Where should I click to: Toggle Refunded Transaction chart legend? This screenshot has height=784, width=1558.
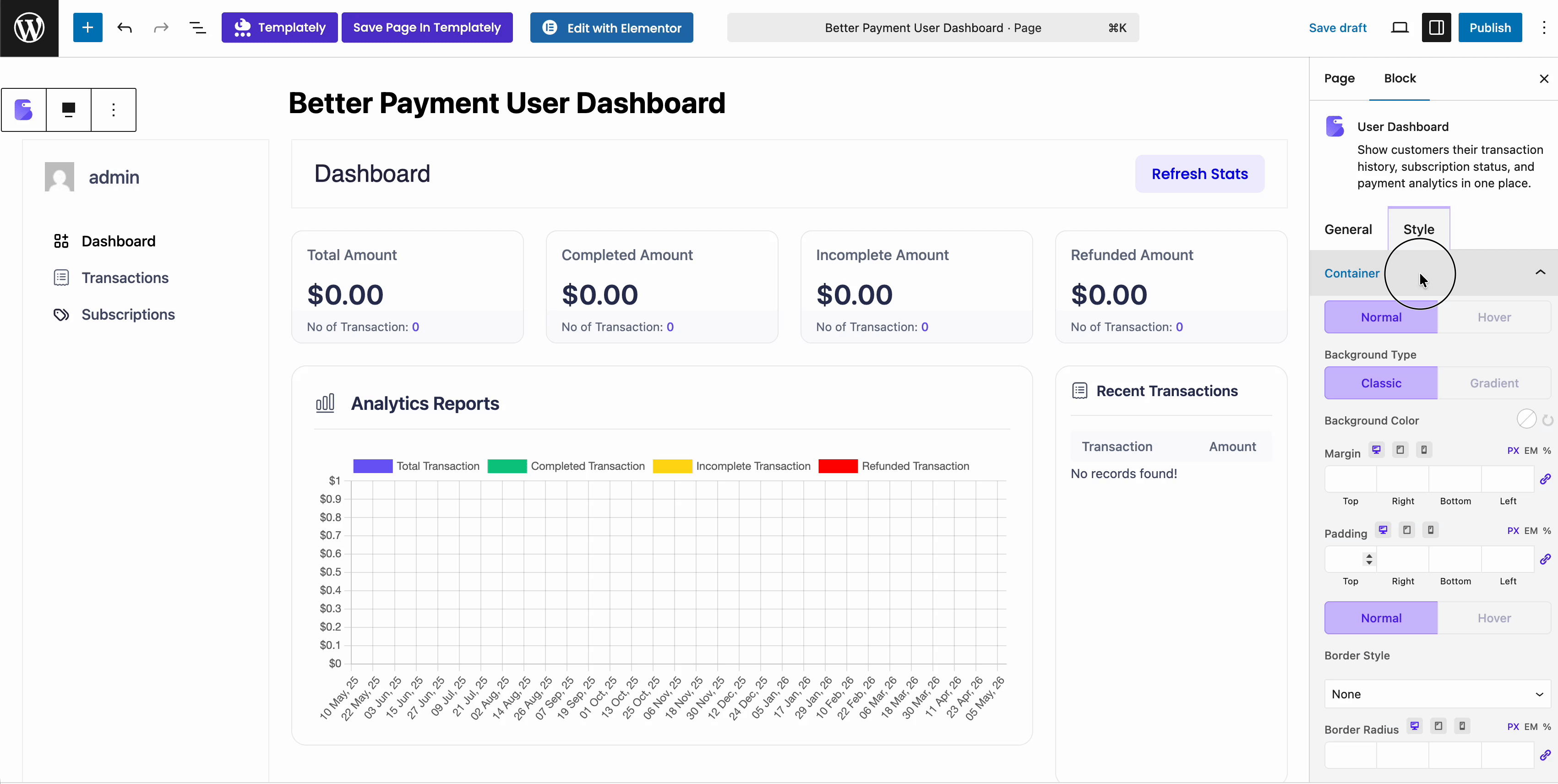tap(893, 466)
